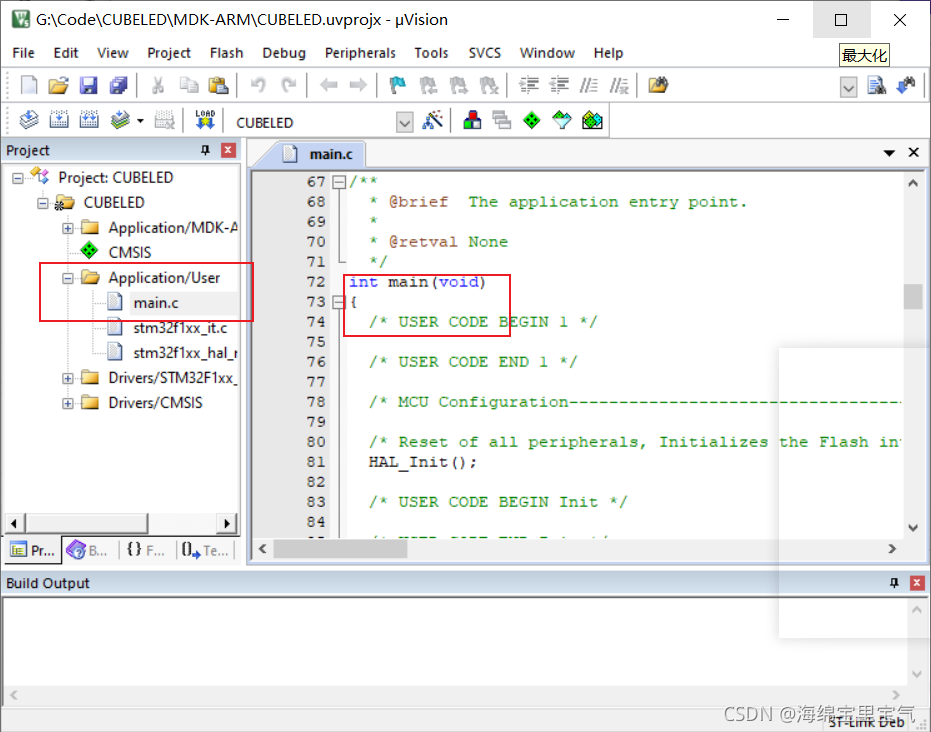
Task: Expand the Application/MDK-ARM folder
Action: pyautogui.click(x=68, y=228)
